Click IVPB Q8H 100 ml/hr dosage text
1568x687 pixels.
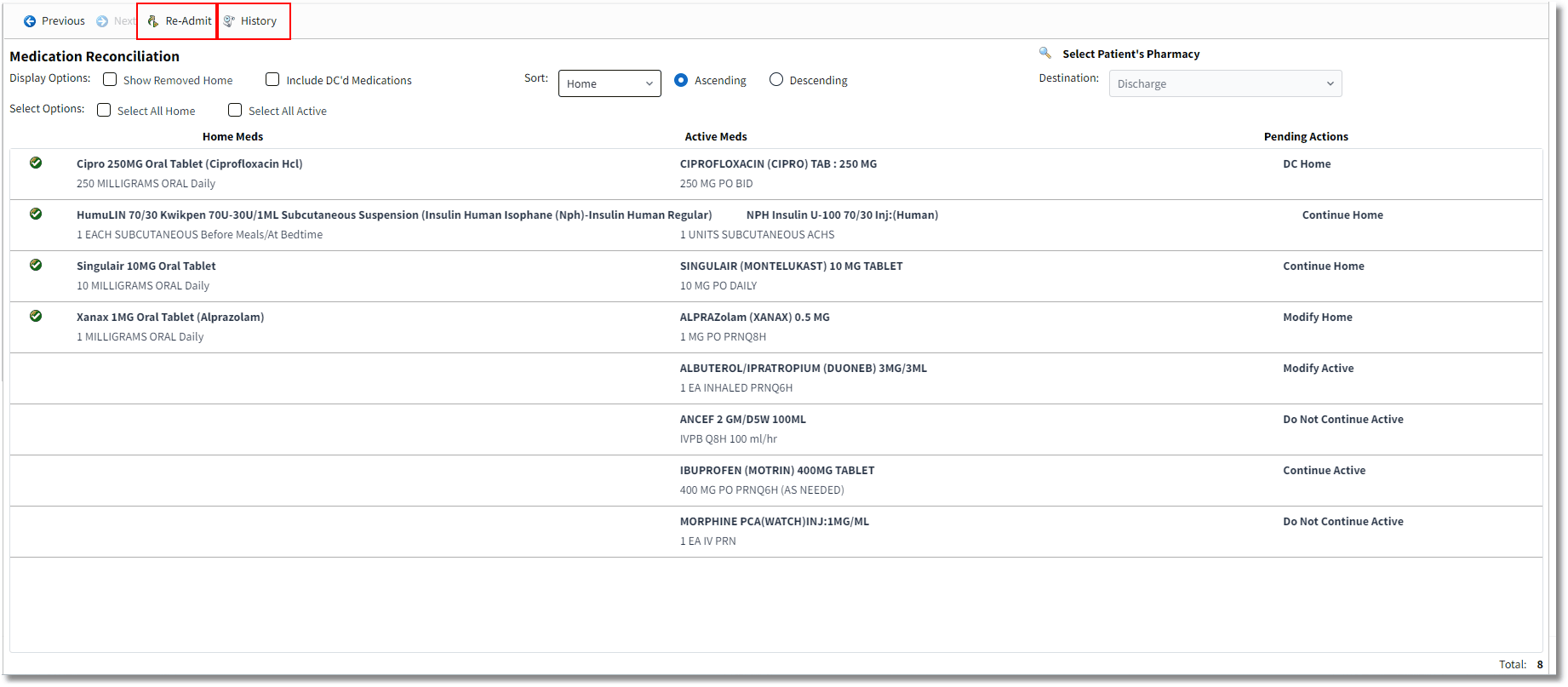[729, 439]
